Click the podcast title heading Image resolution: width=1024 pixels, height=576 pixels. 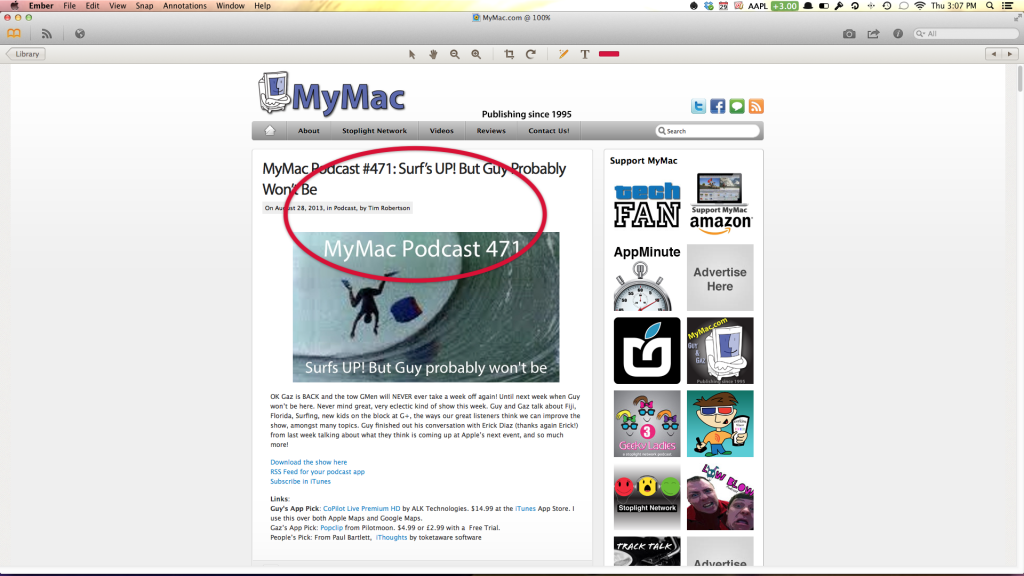point(414,179)
